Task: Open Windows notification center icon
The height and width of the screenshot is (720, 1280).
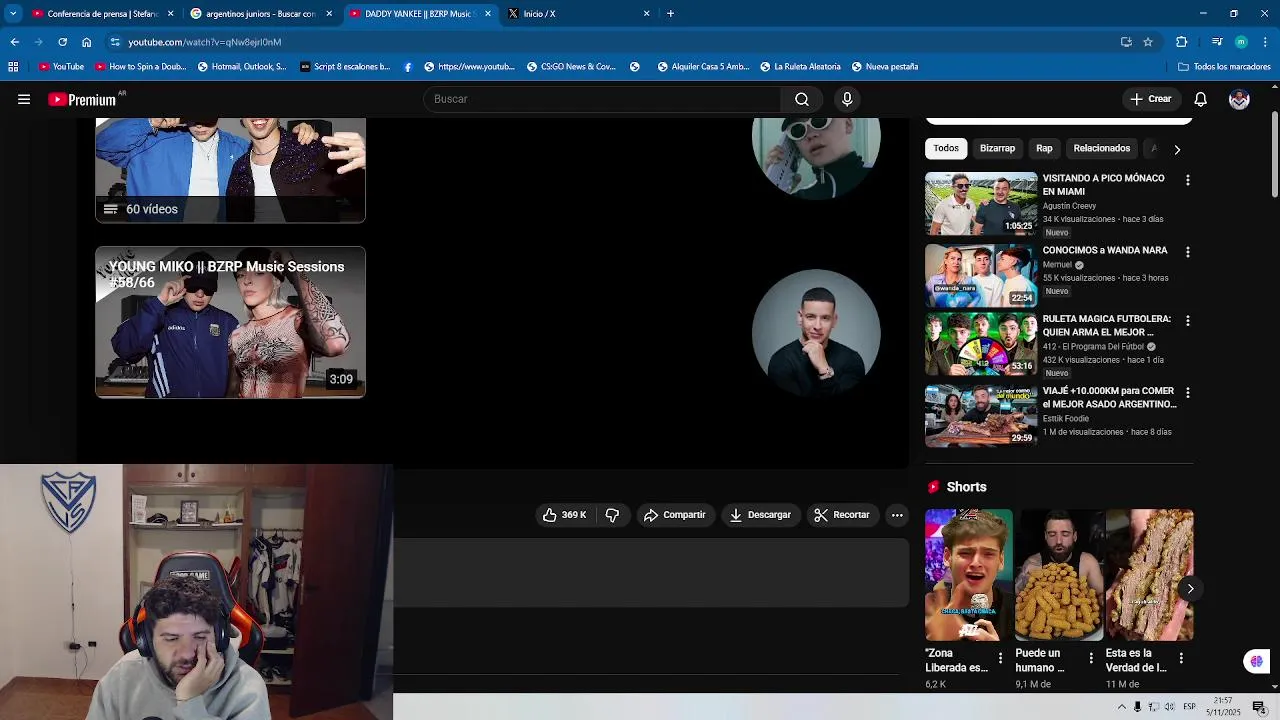Action: click(x=1259, y=707)
